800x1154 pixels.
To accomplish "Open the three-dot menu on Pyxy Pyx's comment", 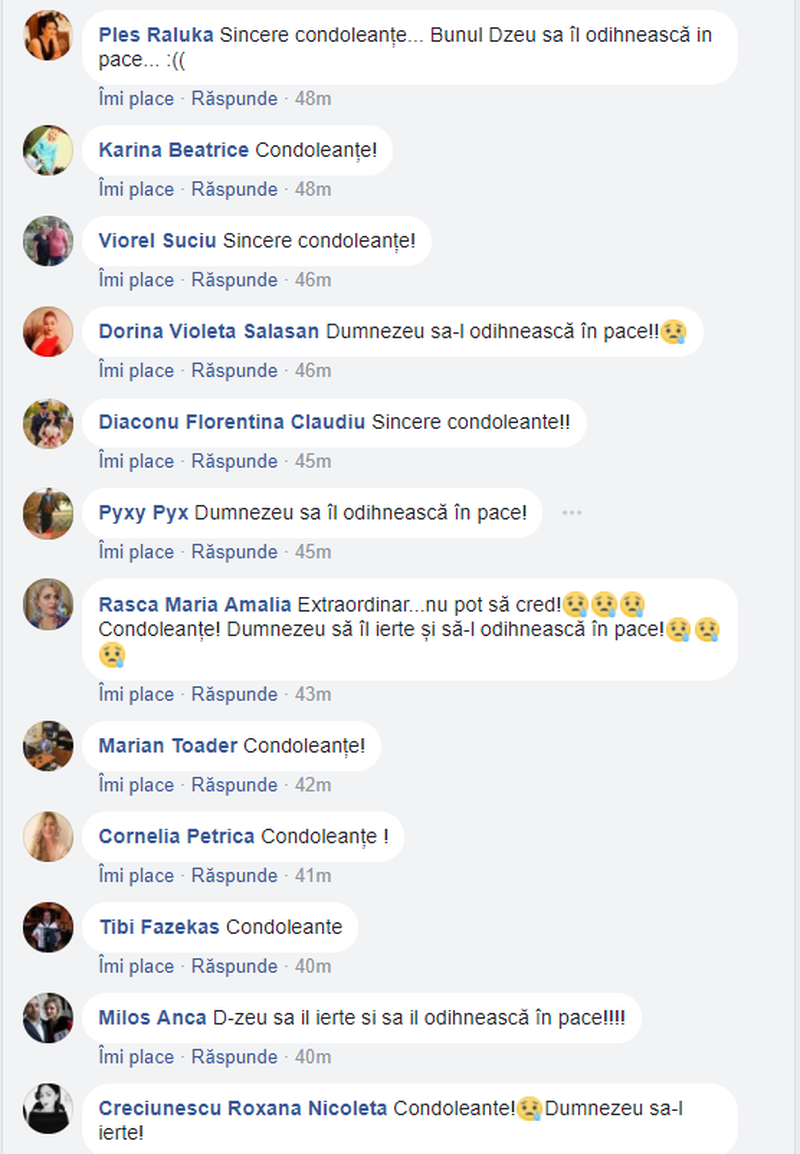I will coord(572,512).
